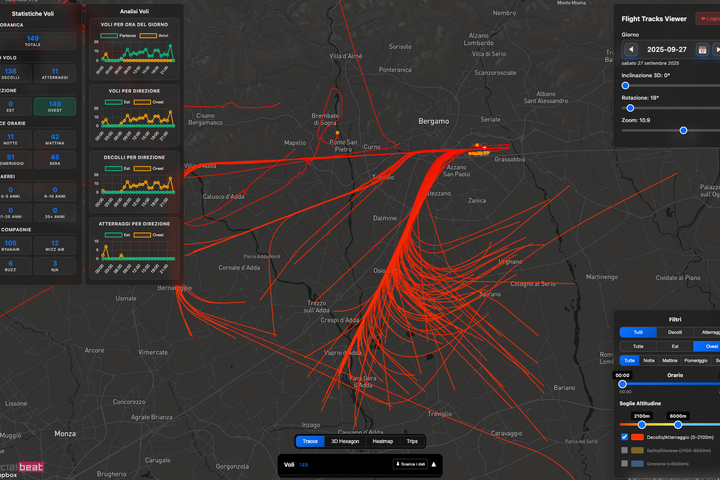Screen dimensions: 720x480
Task: Switch to the Trips view
Action: click(412, 441)
